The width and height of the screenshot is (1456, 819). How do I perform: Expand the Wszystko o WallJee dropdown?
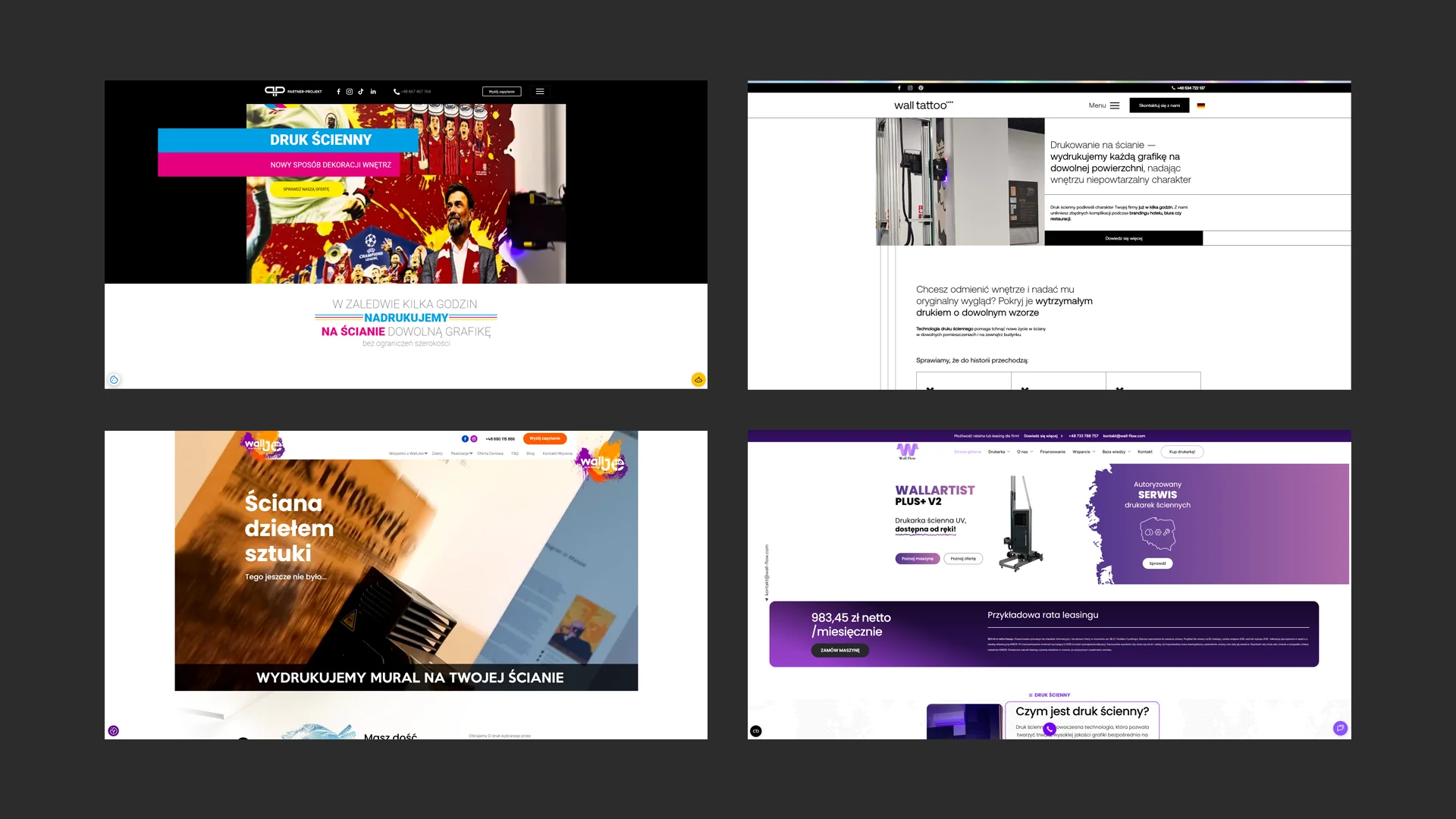pos(408,453)
